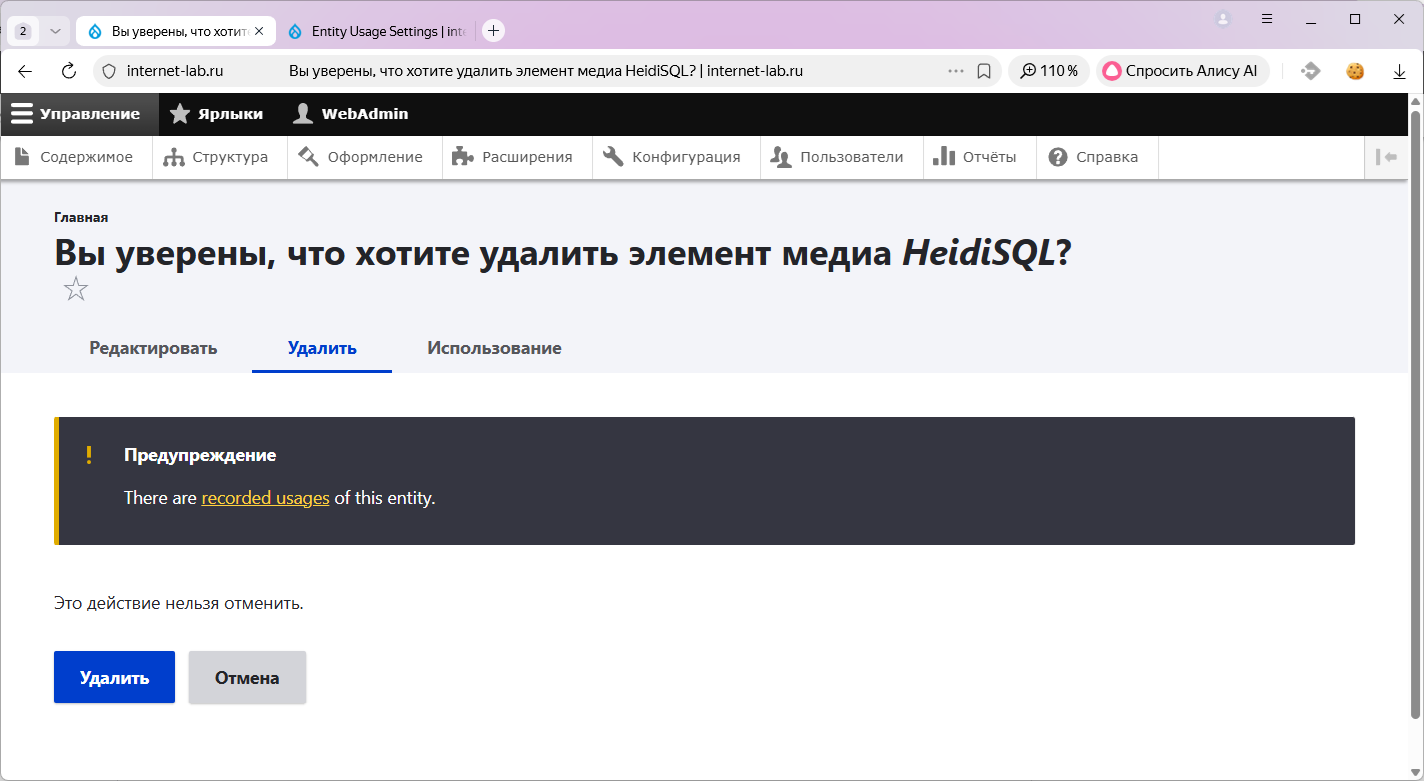Click the browser back arrow
Screen dimensions: 1424x781
tap(25, 71)
